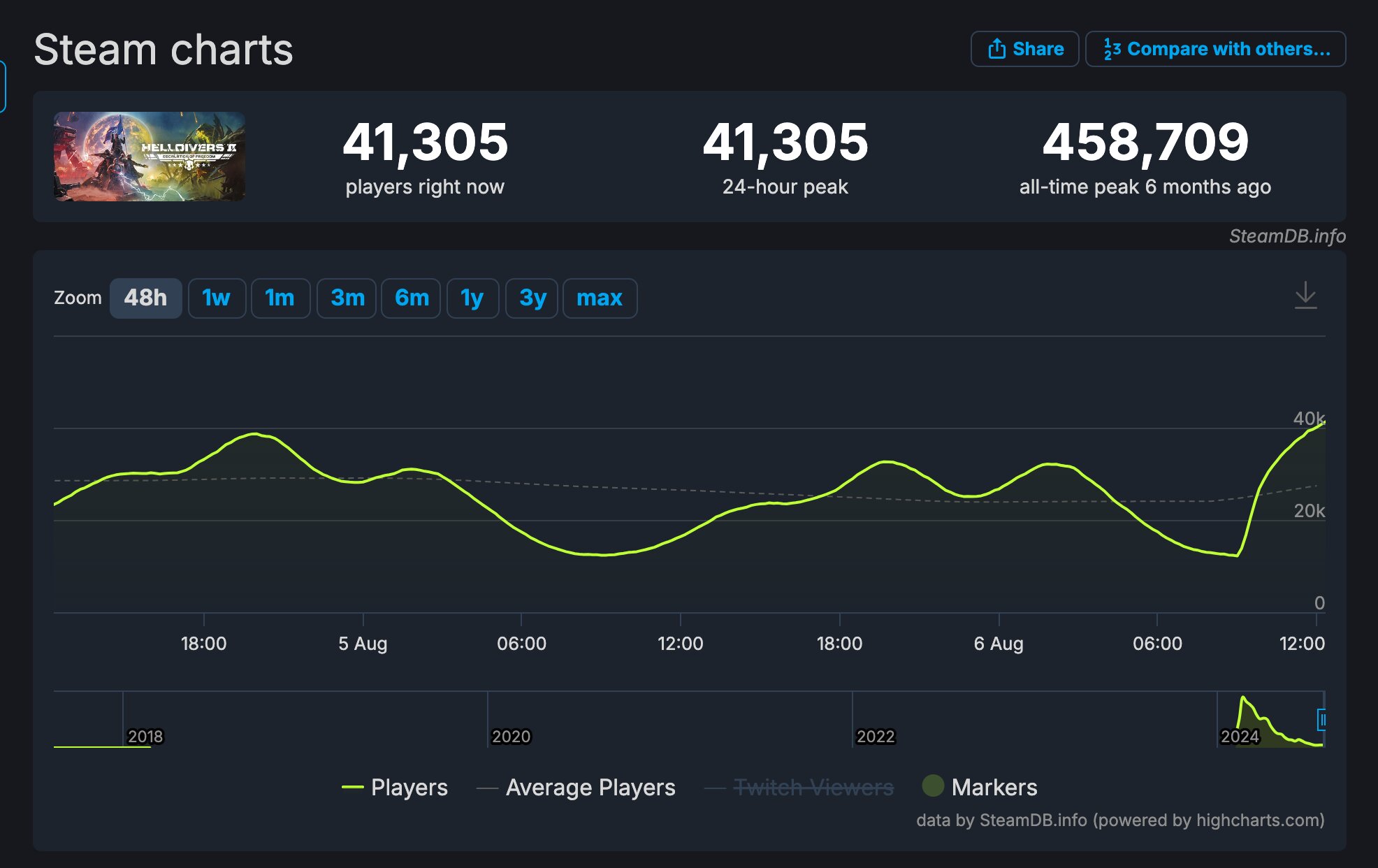Open Compare with others dialog

1215,49
